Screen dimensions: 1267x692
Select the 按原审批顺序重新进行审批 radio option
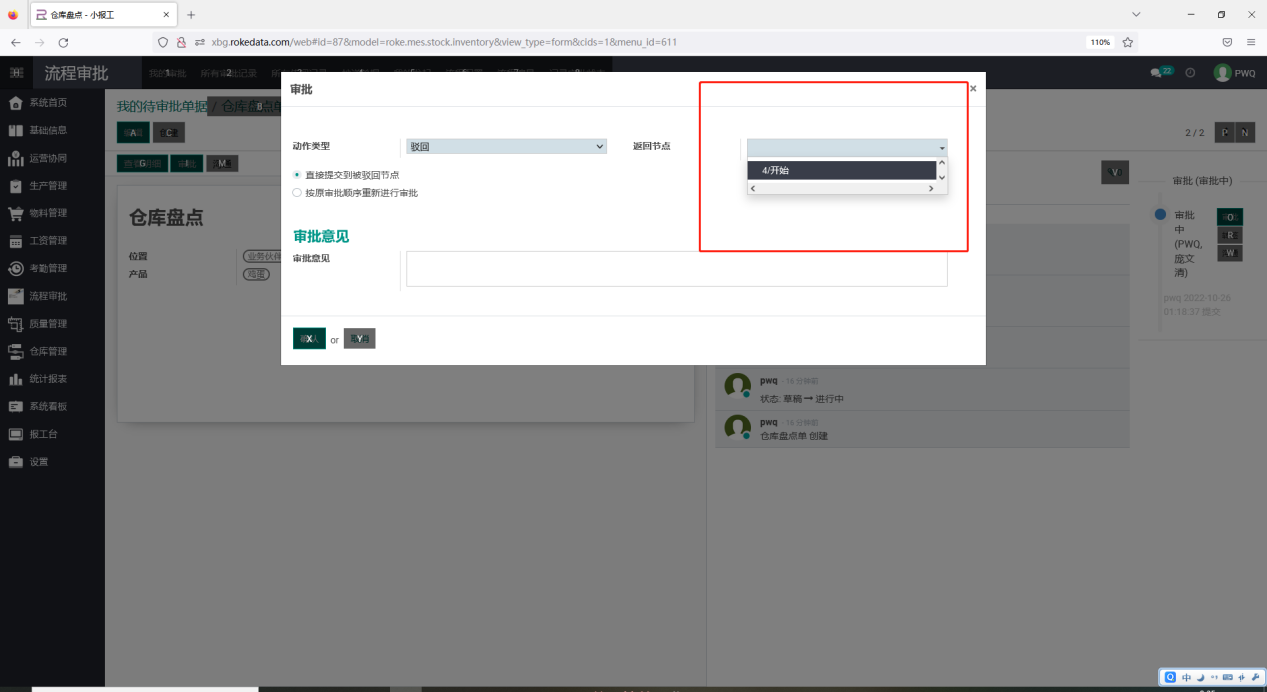tap(296, 192)
